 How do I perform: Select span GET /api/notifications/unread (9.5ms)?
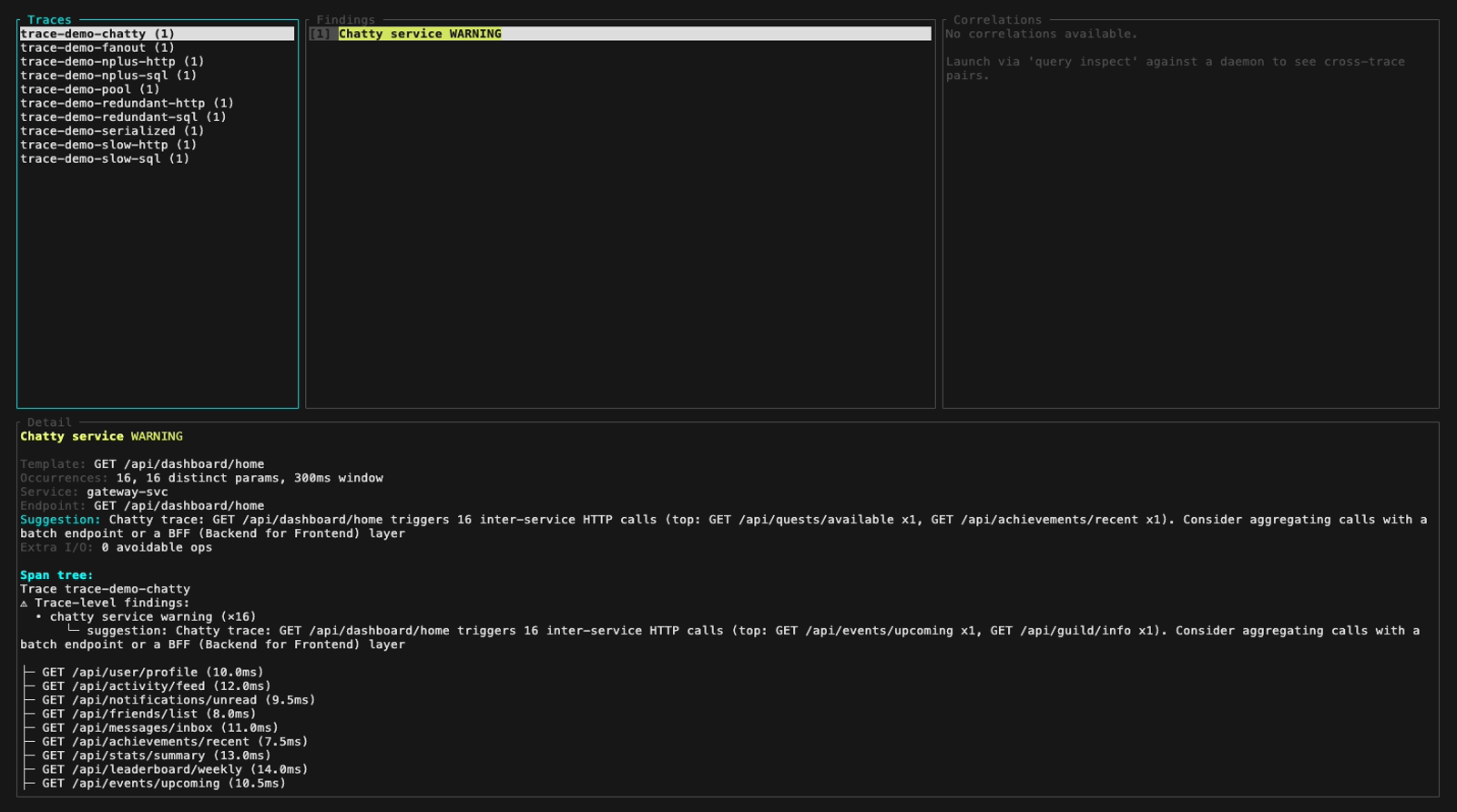(x=178, y=700)
